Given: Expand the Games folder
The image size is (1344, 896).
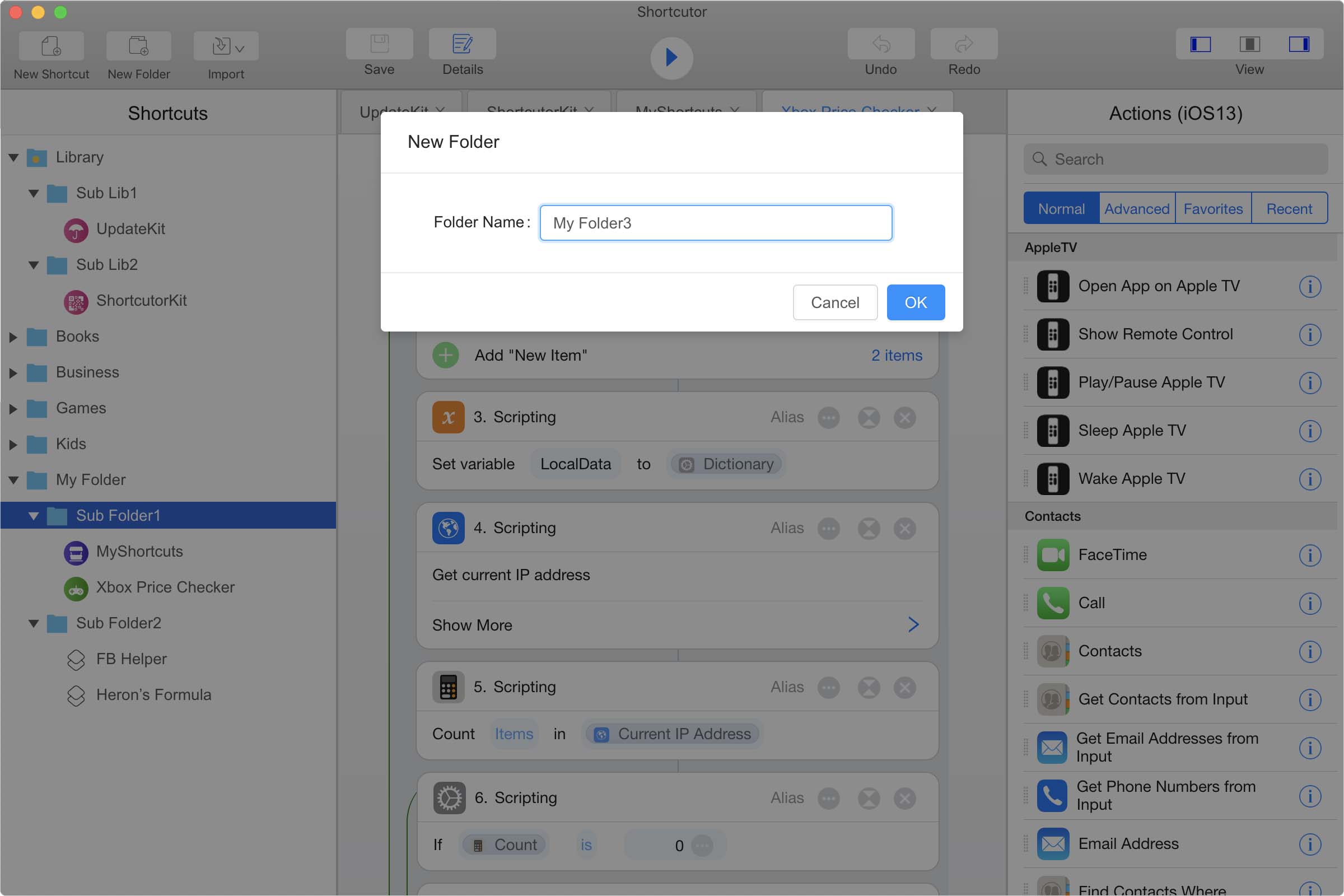Looking at the screenshot, I should pos(13,409).
